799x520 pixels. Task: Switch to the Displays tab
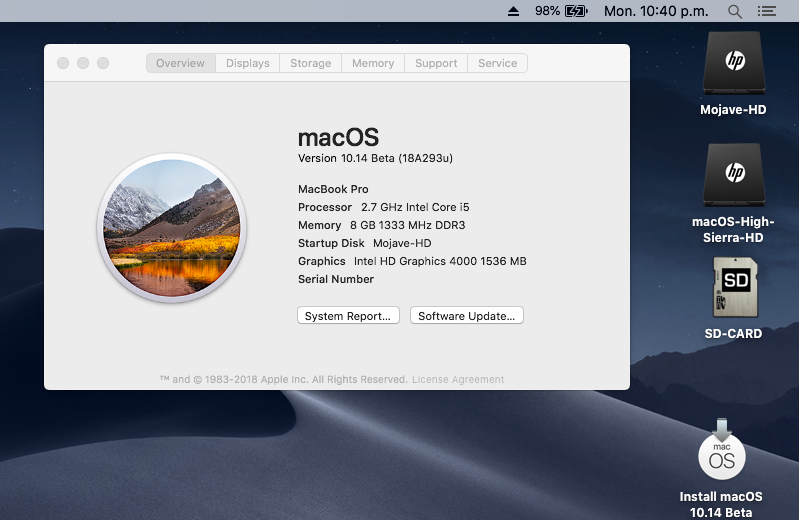(x=248, y=63)
